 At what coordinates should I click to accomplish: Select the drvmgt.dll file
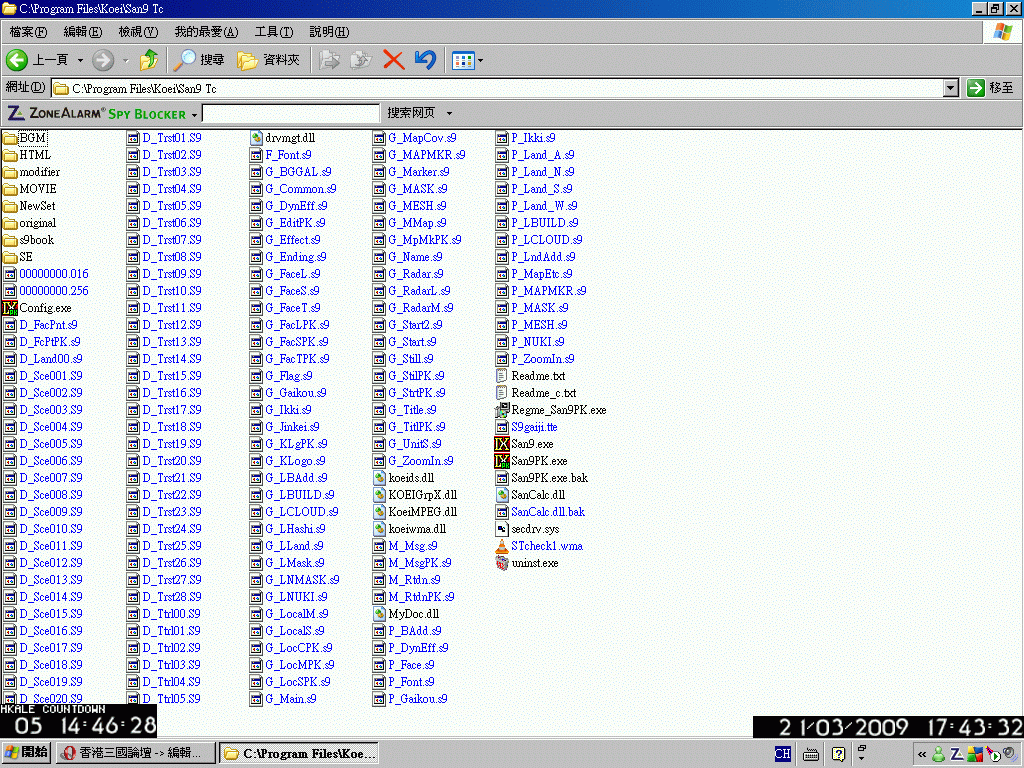coord(282,138)
